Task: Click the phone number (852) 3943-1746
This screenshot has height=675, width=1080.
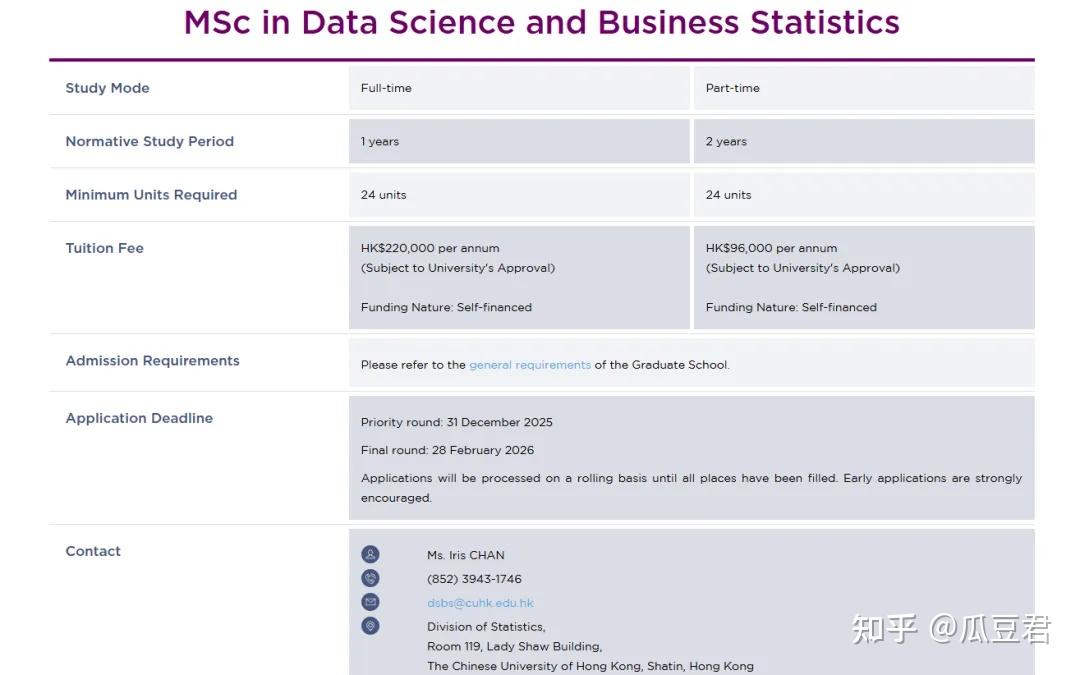Action: click(x=474, y=579)
